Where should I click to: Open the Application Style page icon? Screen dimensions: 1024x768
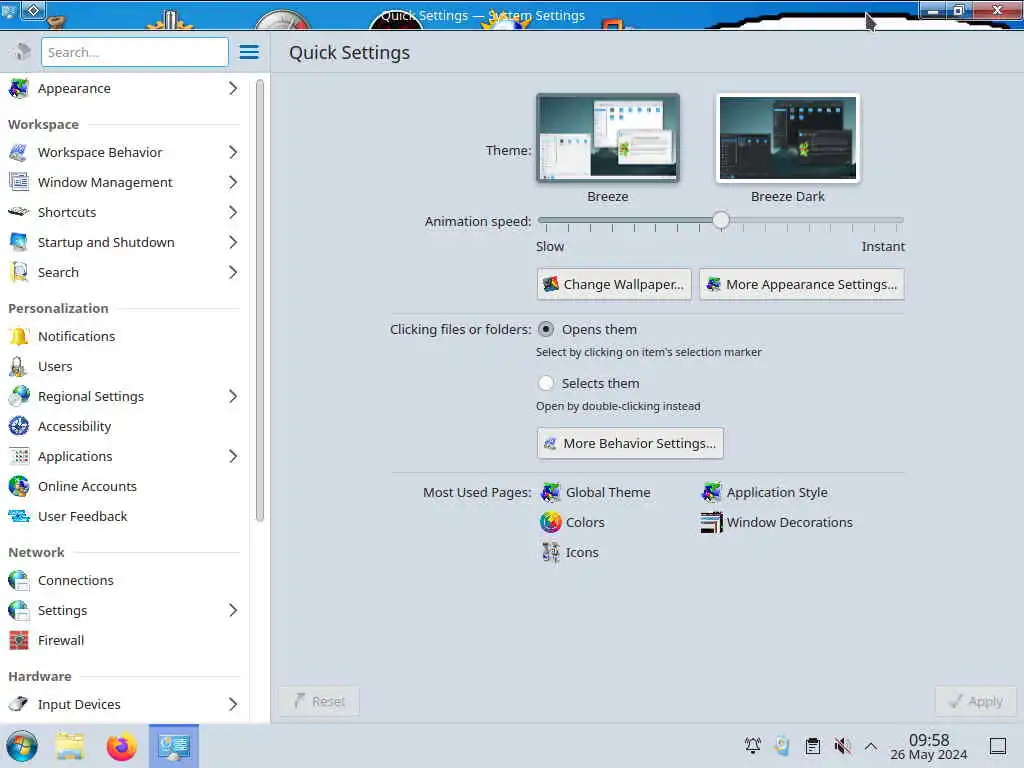(x=711, y=492)
